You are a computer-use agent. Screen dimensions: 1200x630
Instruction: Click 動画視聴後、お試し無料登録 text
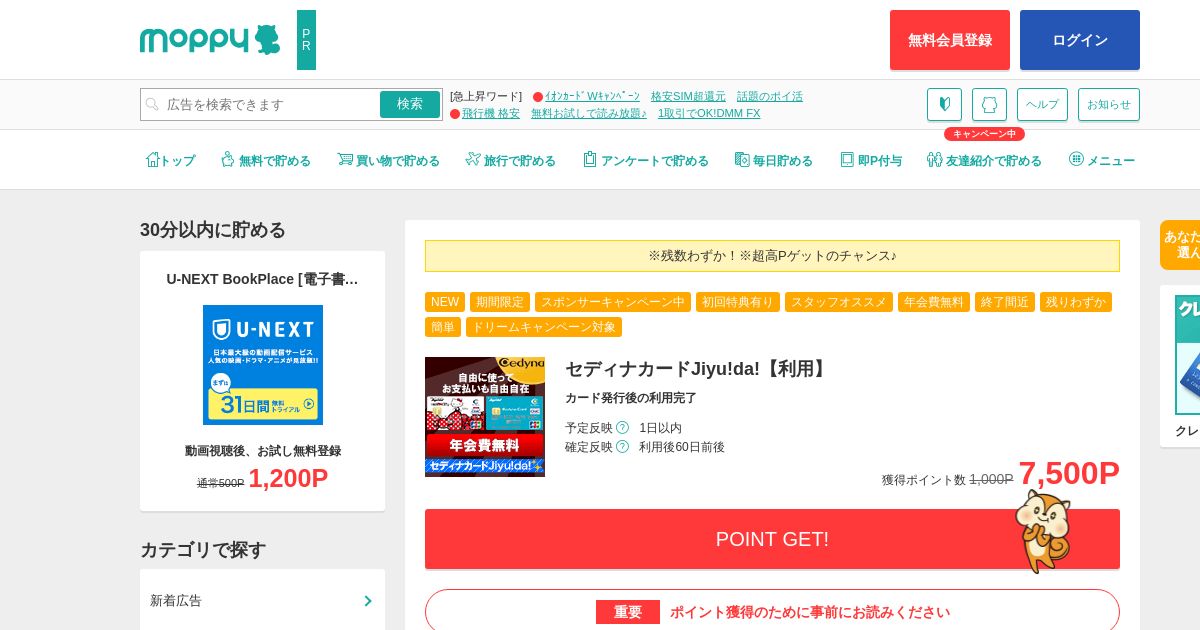[263, 451]
